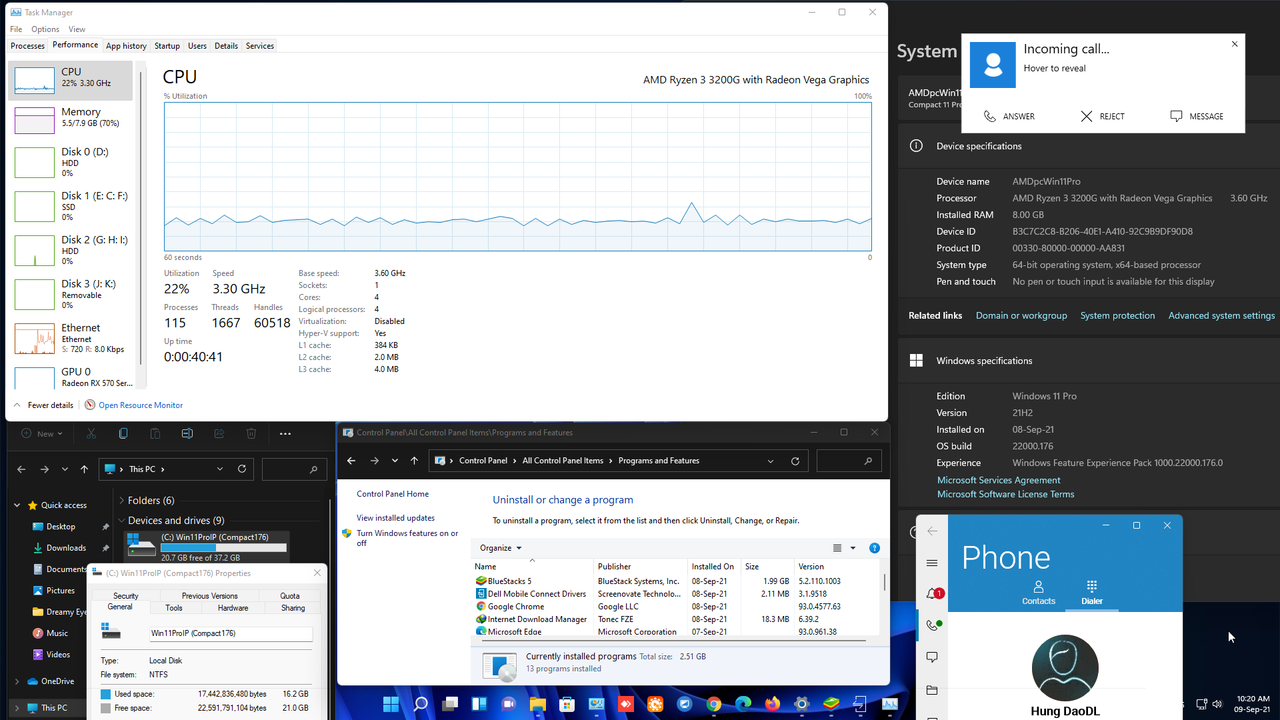
Task: Collapse Task Manager with Fewer details
Action: [x=43, y=405]
